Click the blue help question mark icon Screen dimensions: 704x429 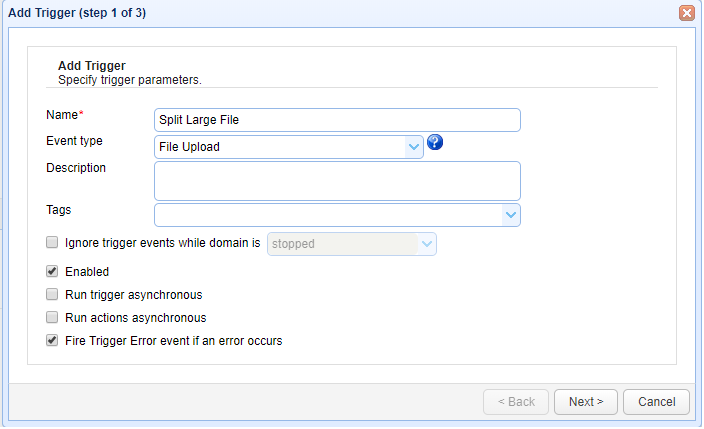pos(435,143)
